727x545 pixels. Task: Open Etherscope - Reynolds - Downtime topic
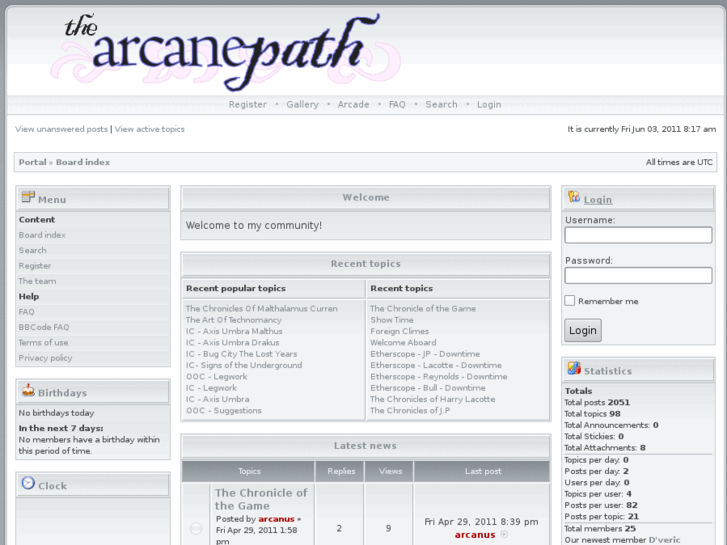tap(439, 376)
